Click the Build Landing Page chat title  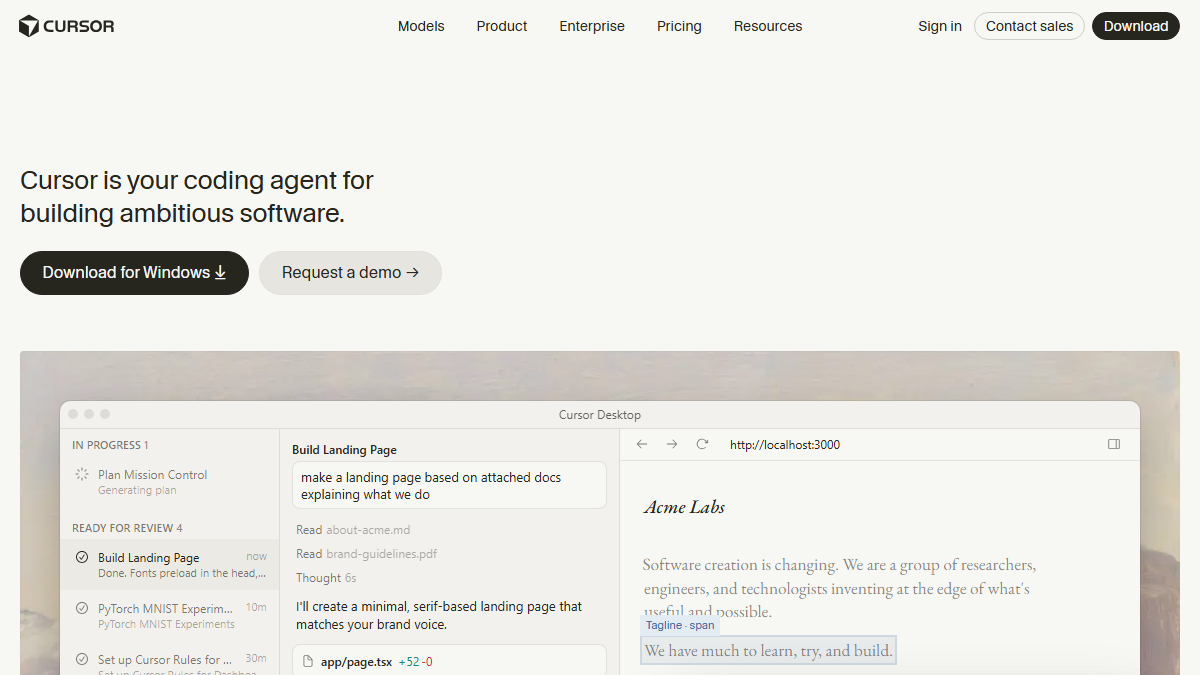click(x=344, y=450)
